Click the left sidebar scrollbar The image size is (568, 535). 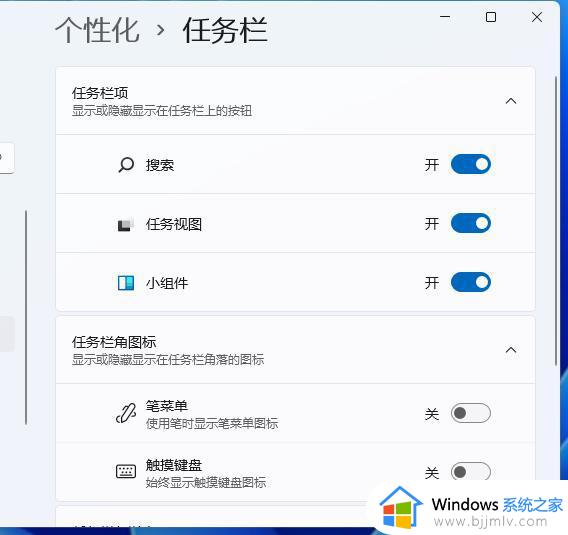(26, 317)
